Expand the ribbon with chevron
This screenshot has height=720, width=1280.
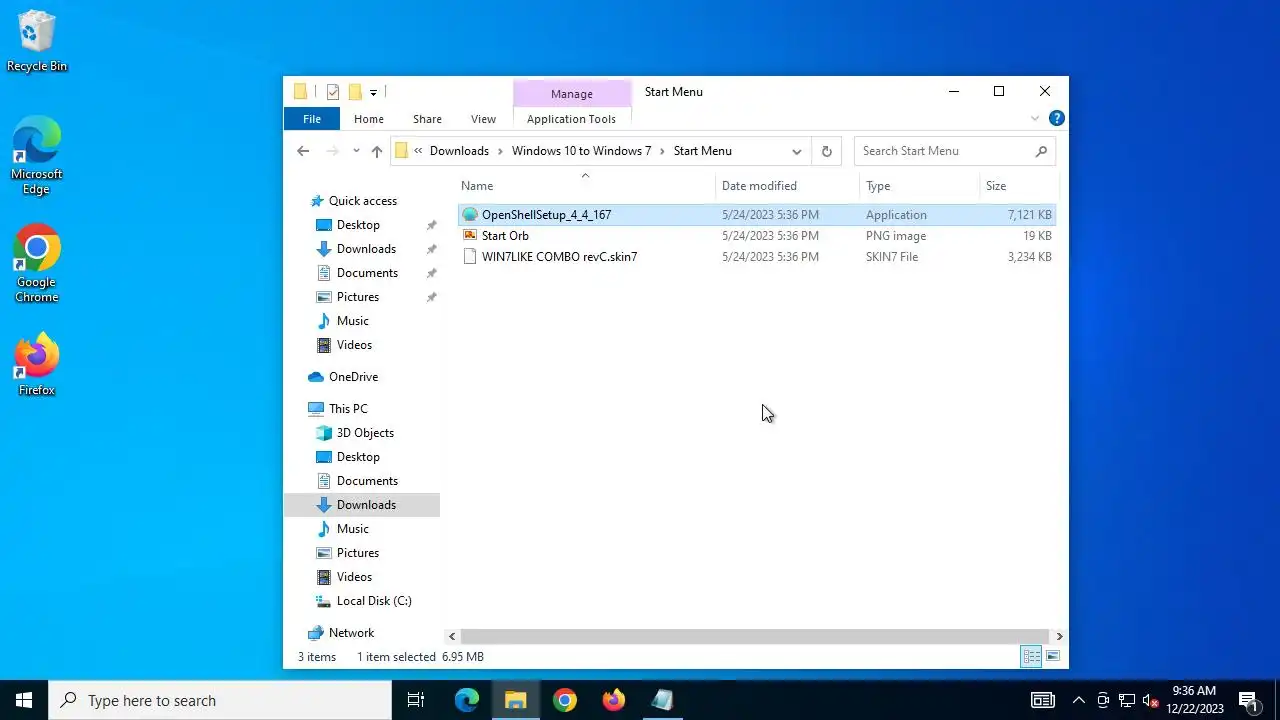(1035, 119)
